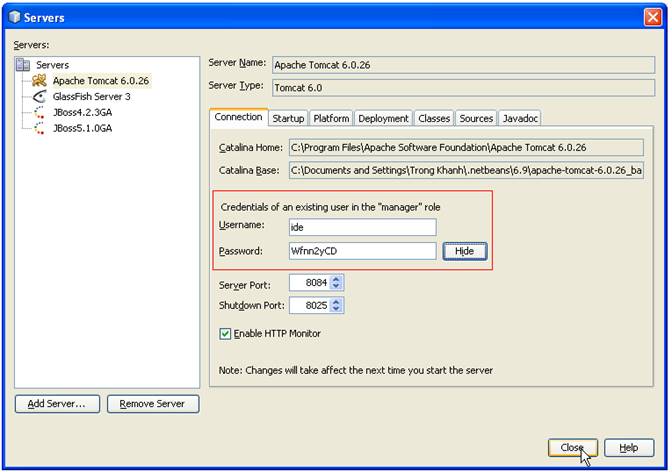Go to the Sources tab
Image resolution: width=672 pixels, height=472 pixels.
tap(476, 118)
